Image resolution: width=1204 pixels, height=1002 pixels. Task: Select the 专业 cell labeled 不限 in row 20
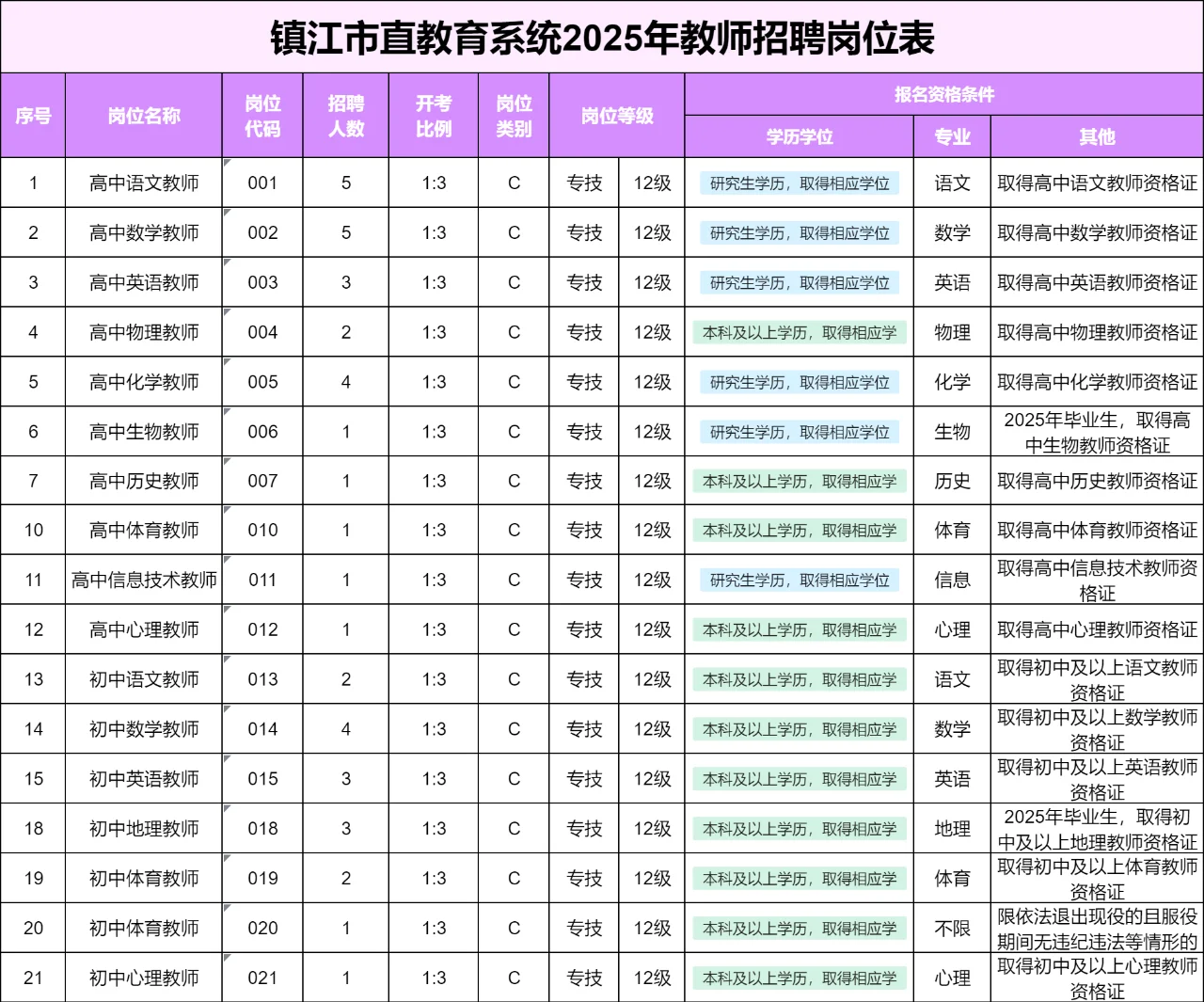tap(952, 927)
